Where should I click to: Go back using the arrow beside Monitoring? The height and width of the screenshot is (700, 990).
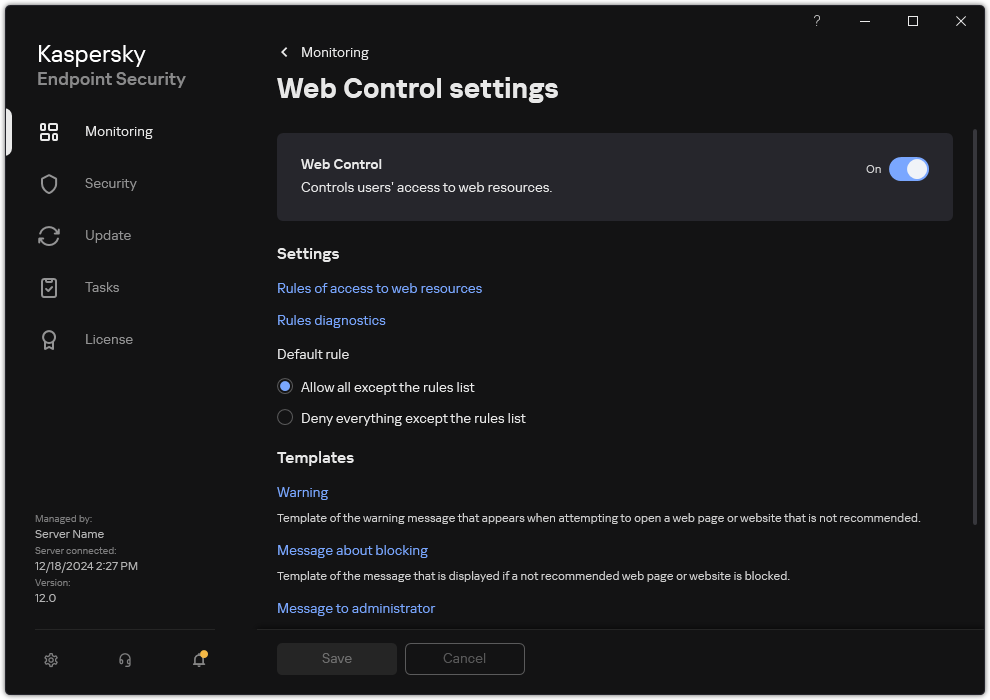click(x=284, y=52)
